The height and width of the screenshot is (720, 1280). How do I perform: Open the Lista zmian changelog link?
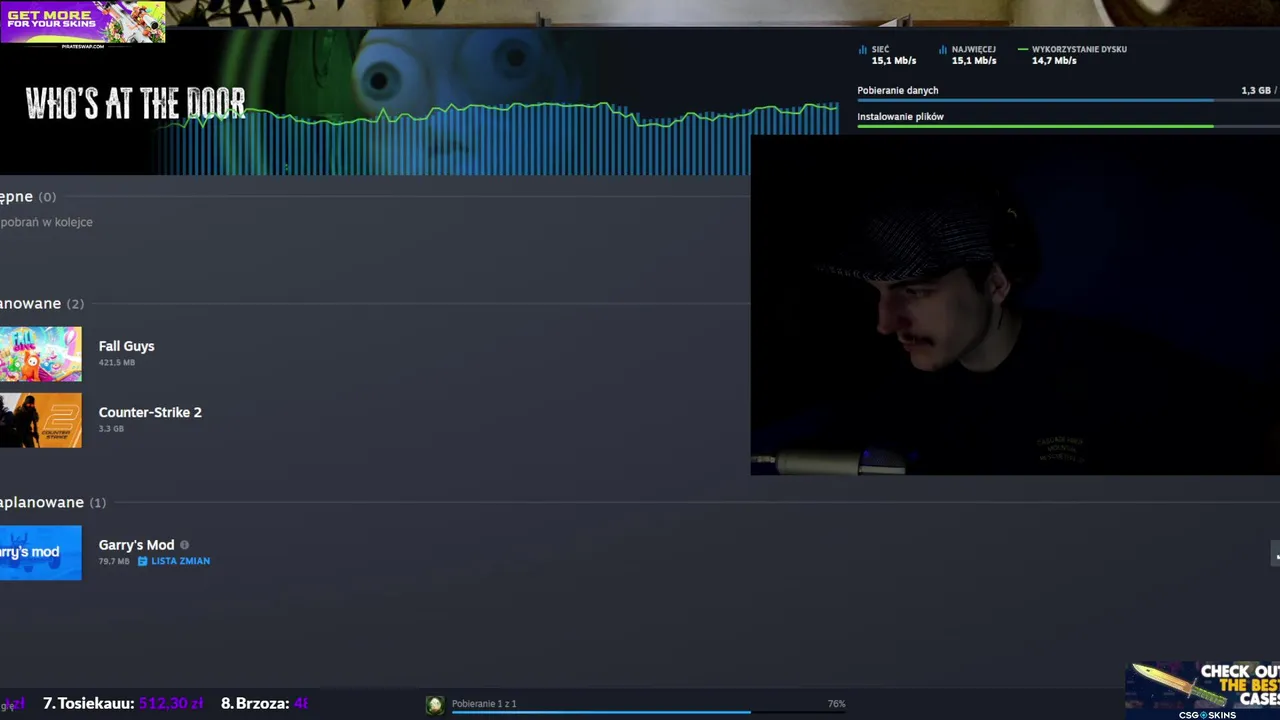(x=180, y=561)
